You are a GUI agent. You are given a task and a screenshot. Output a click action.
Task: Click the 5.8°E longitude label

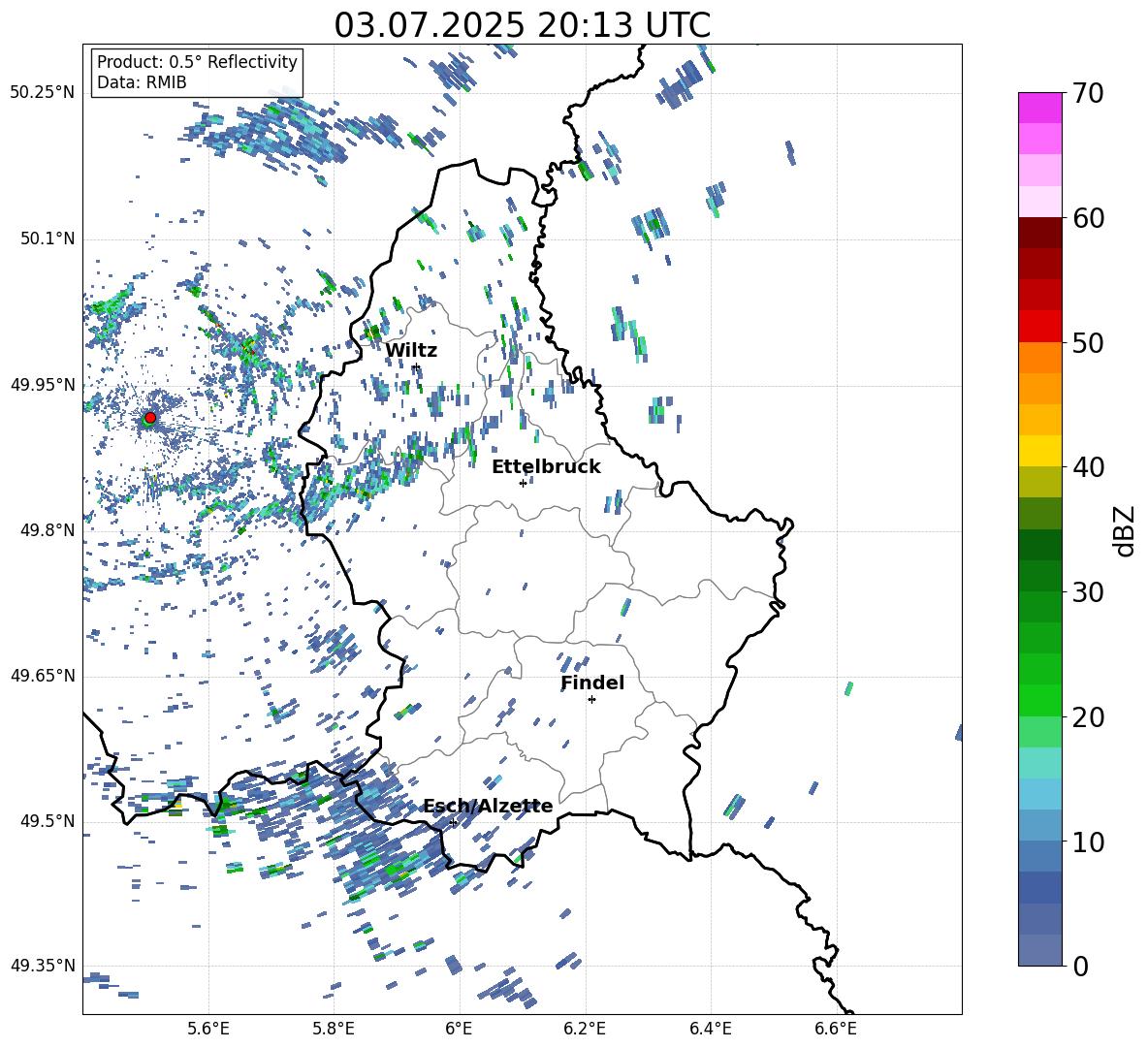[334, 1029]
